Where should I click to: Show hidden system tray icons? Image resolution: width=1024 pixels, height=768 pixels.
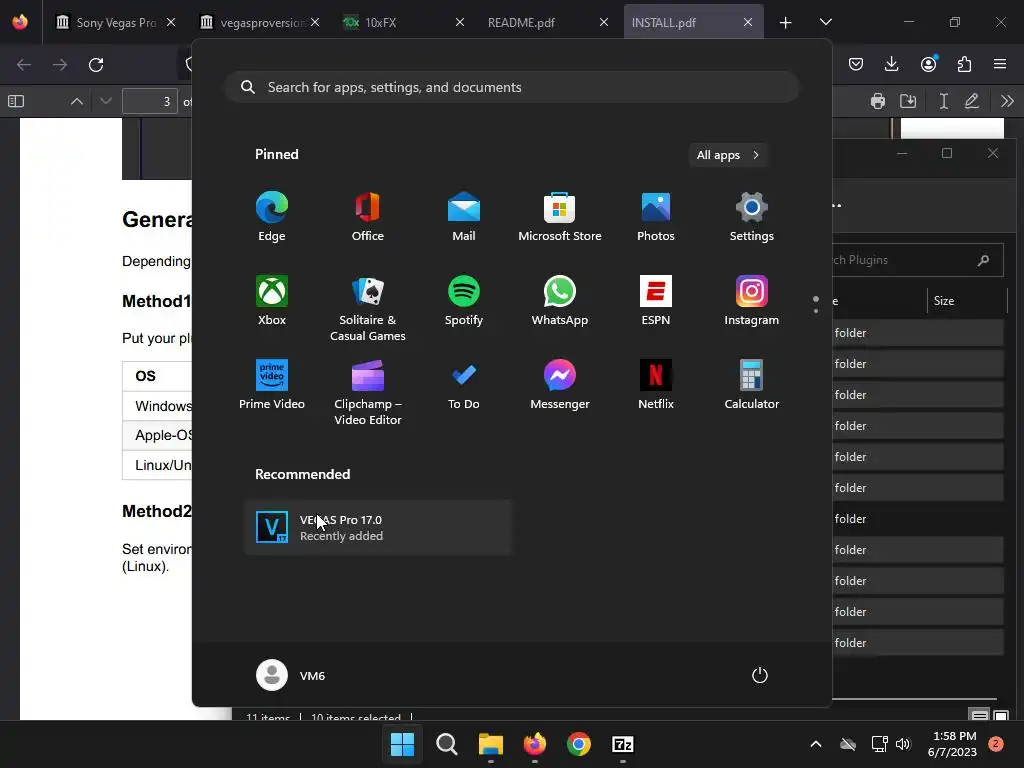816,744
